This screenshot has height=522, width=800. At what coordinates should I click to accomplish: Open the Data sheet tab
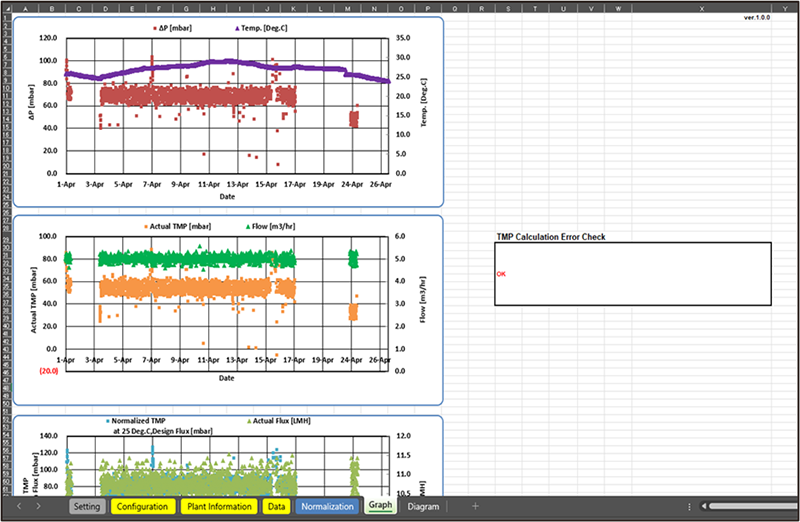(x=276, y=507)
